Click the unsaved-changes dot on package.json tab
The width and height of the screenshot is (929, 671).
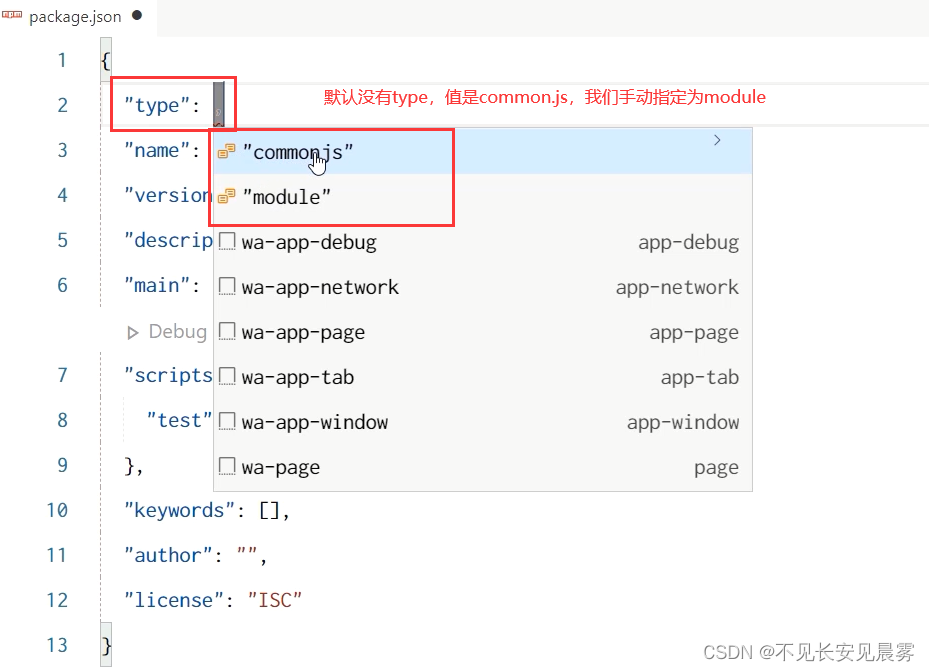point(137,16)
